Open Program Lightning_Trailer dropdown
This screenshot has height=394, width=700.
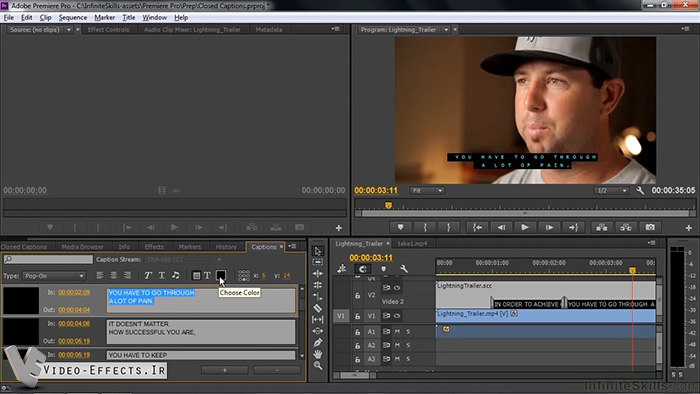tap(446, 29)
